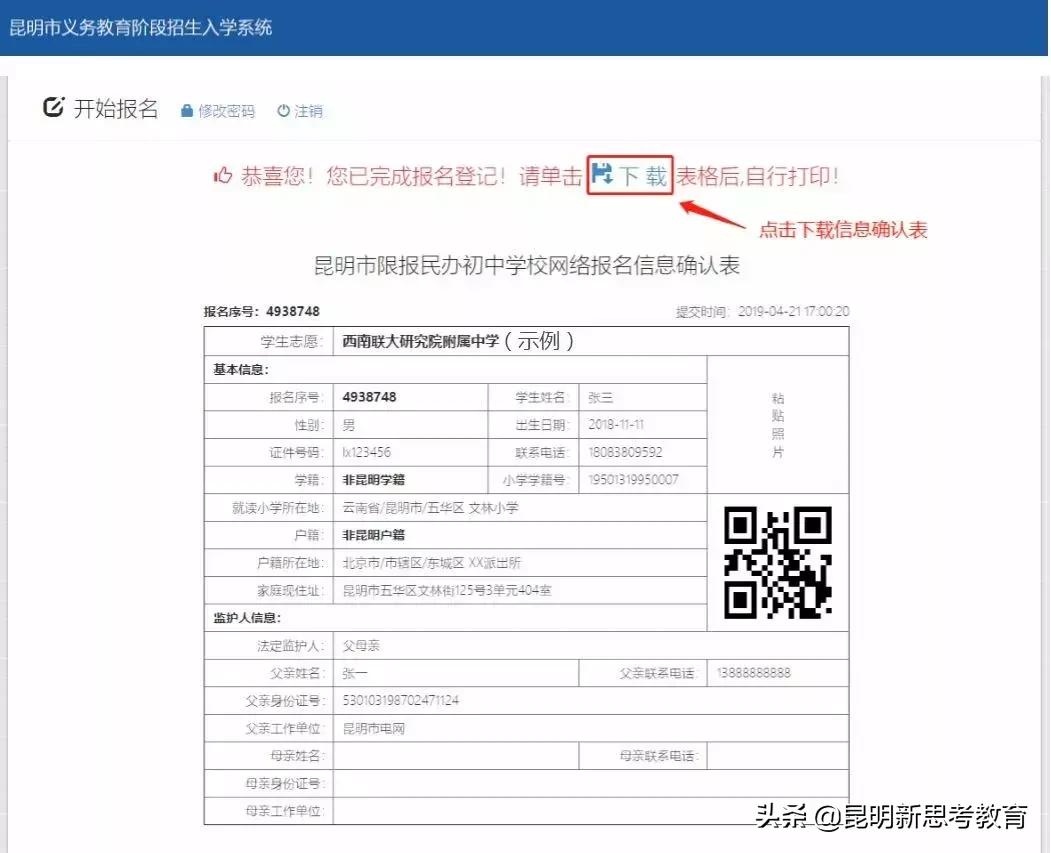
Task: Click the 粘贴照片 photo placeholder area
Action: point(778,424)
